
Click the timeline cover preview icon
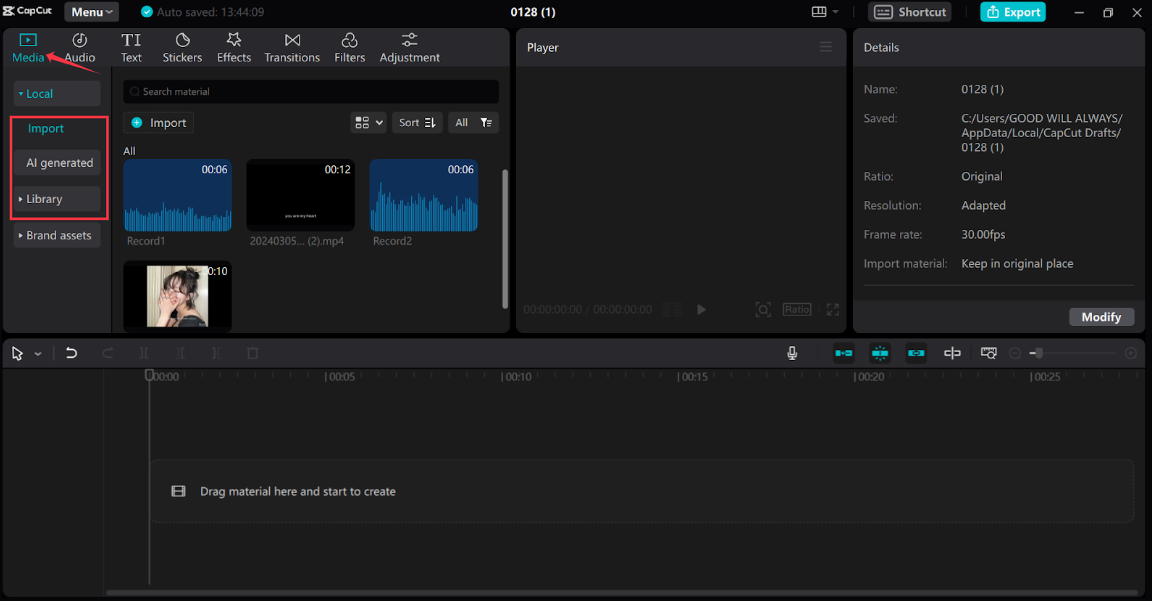pos(989,353)
